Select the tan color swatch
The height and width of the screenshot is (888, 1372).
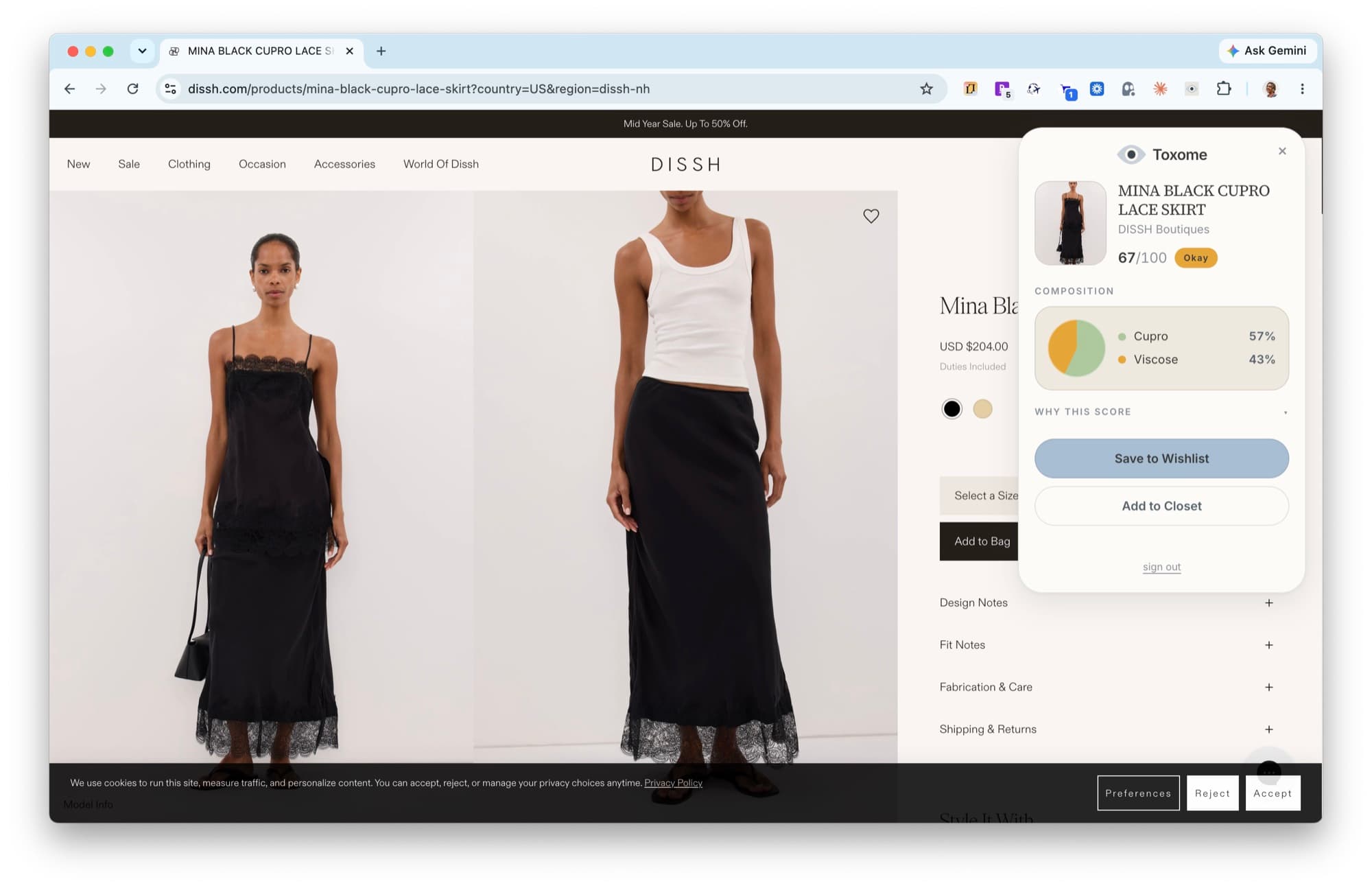coord(982,409)
